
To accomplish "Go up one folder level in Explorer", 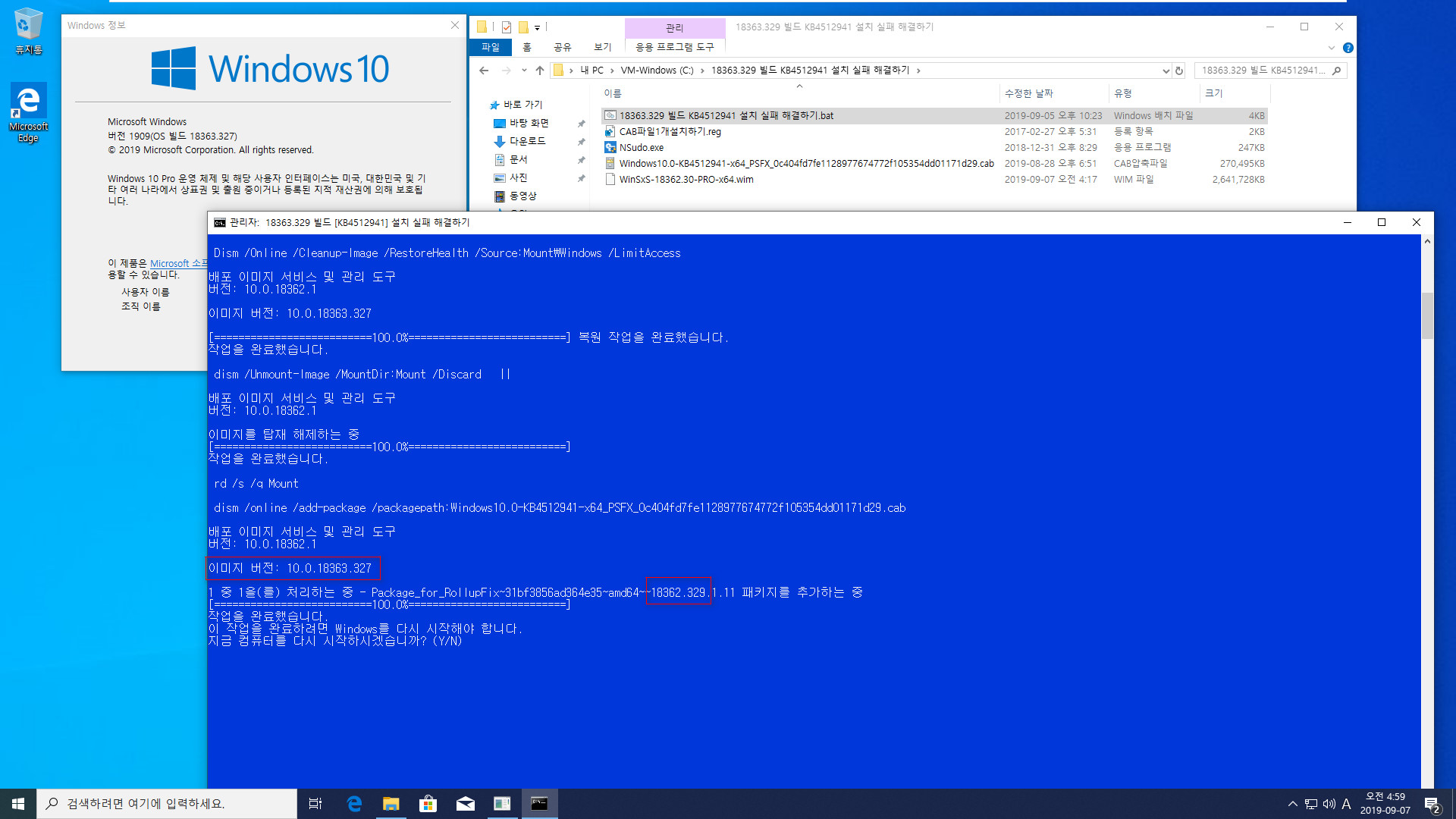I will (x=539, y=71).
